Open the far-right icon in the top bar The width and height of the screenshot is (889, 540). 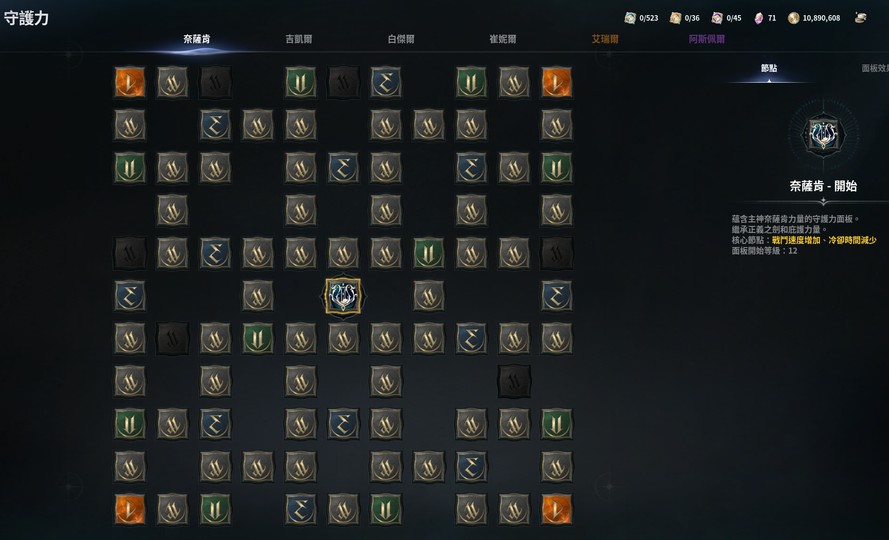click(861, 18)
